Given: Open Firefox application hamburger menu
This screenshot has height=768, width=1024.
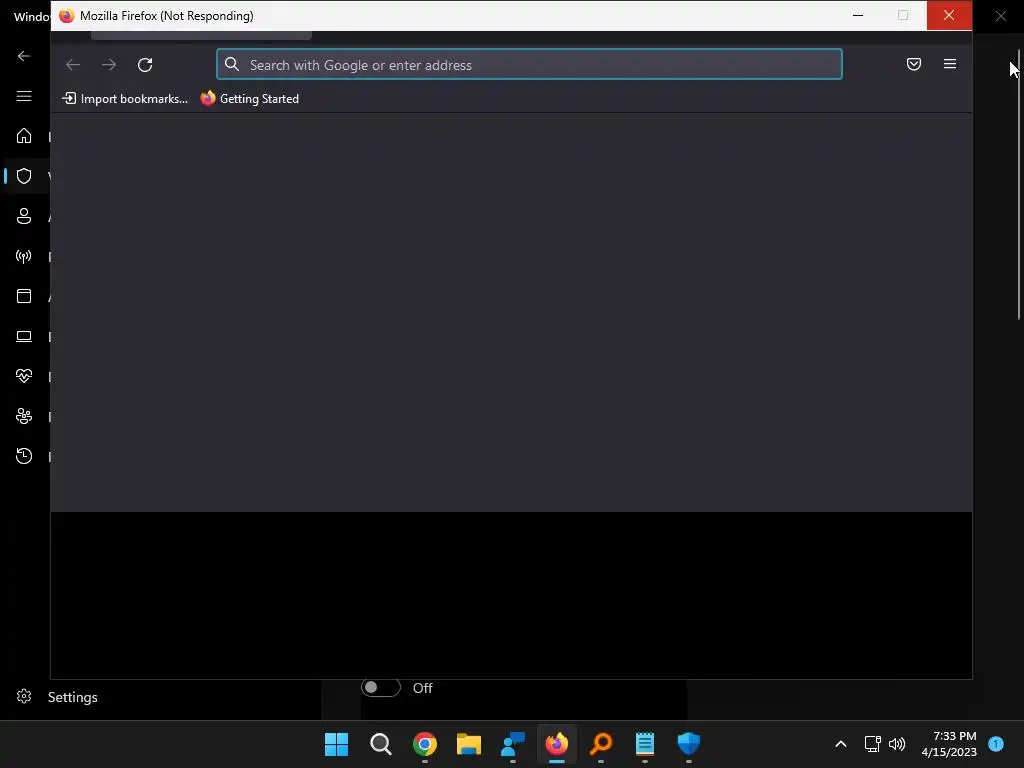Looking at the screenshot, I should 950,64.
